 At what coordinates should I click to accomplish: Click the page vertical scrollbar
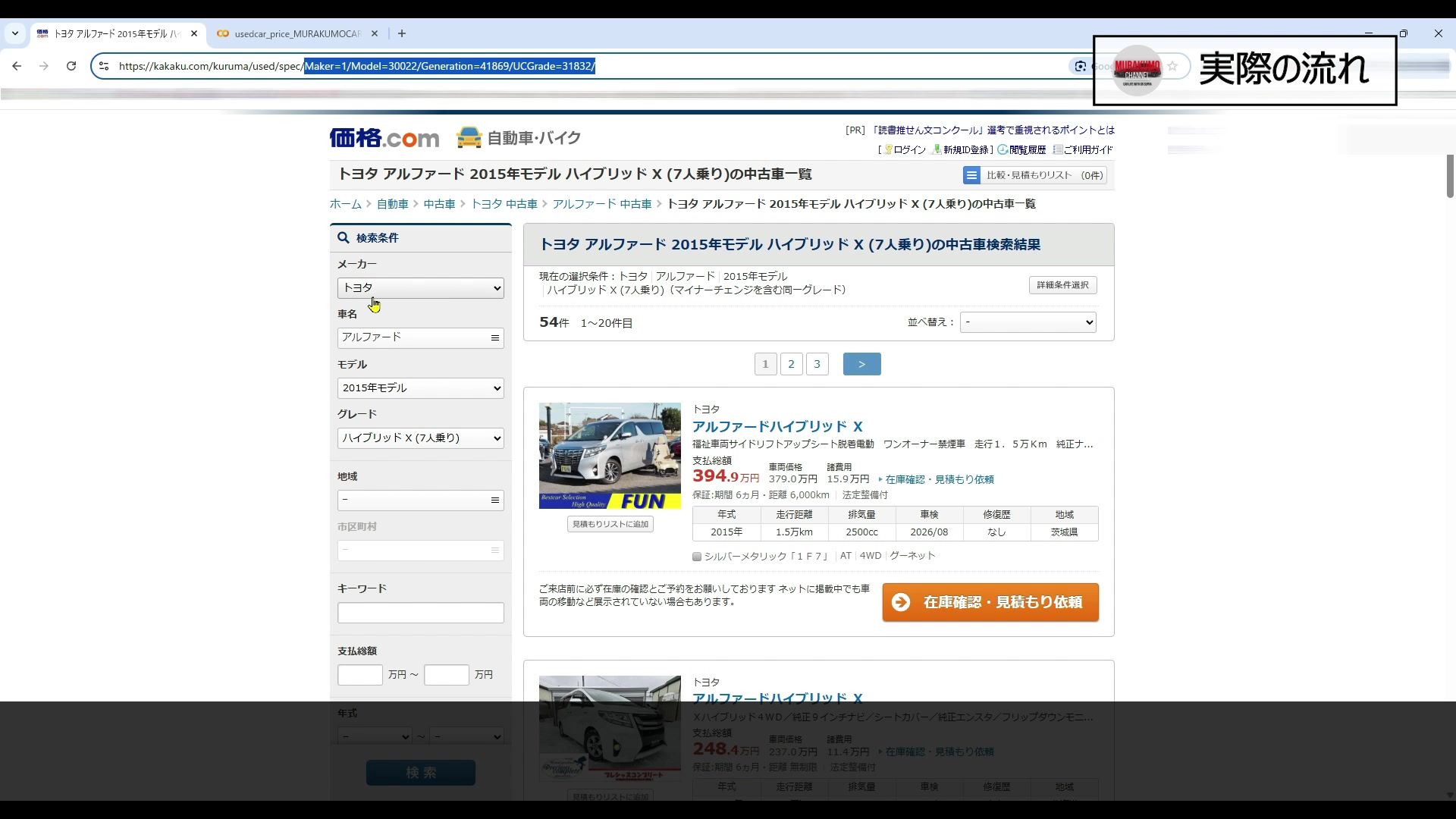pos(1450,176)
